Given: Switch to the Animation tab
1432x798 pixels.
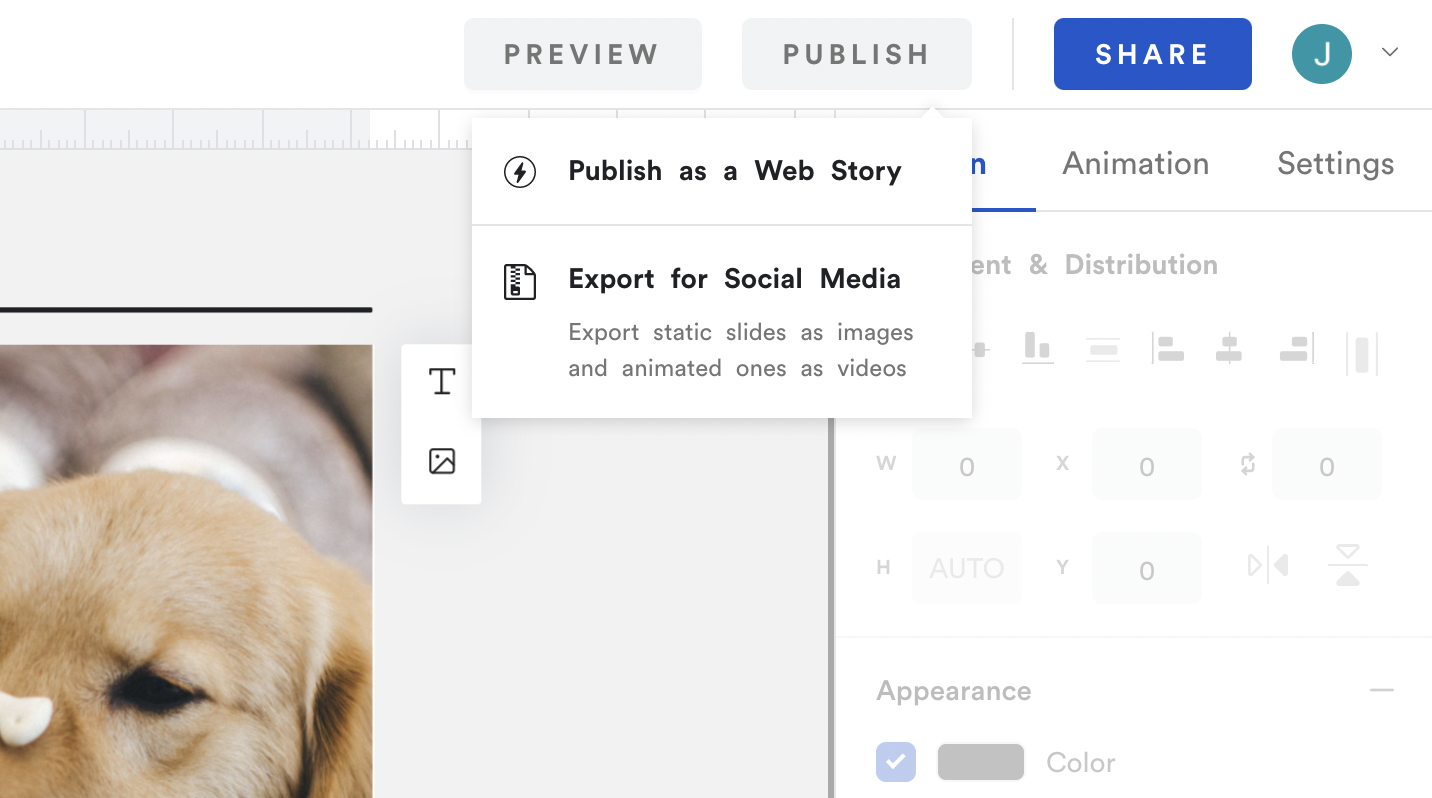Looking at the screenshot, I should click(x=1135, y=163).
